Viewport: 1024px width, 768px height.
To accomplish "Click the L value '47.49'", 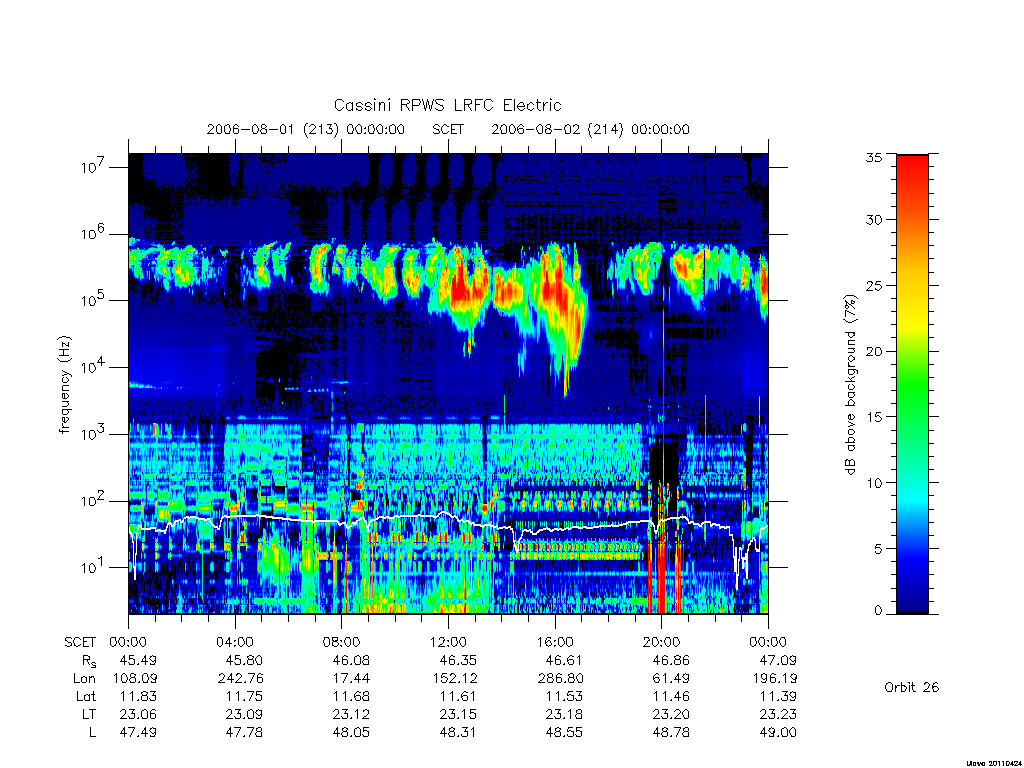I will (x=138, y=732).
